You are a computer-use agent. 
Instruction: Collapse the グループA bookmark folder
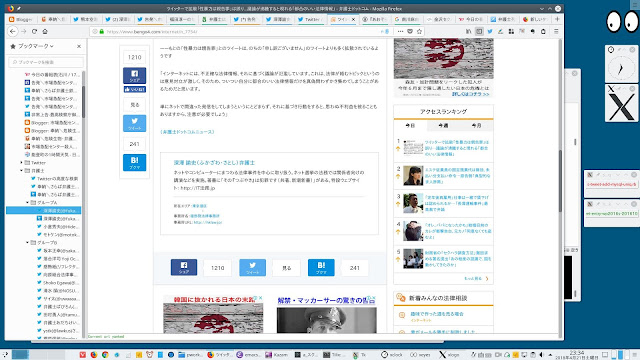[28, 202]
